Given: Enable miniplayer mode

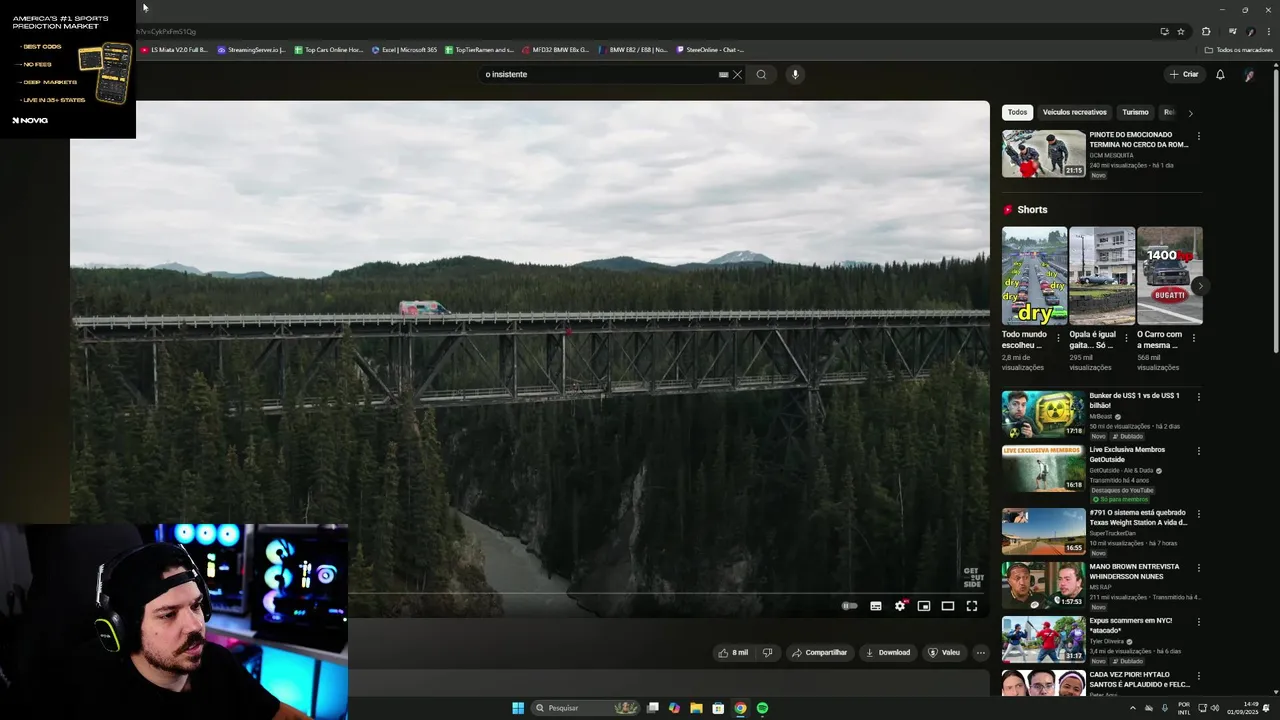Looking at the screenshot, I should tap(924, 606).
